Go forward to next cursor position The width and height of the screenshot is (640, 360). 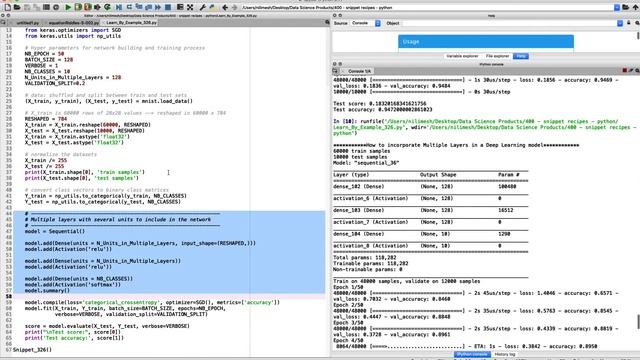pyautogui.click(x=235, y=7)
